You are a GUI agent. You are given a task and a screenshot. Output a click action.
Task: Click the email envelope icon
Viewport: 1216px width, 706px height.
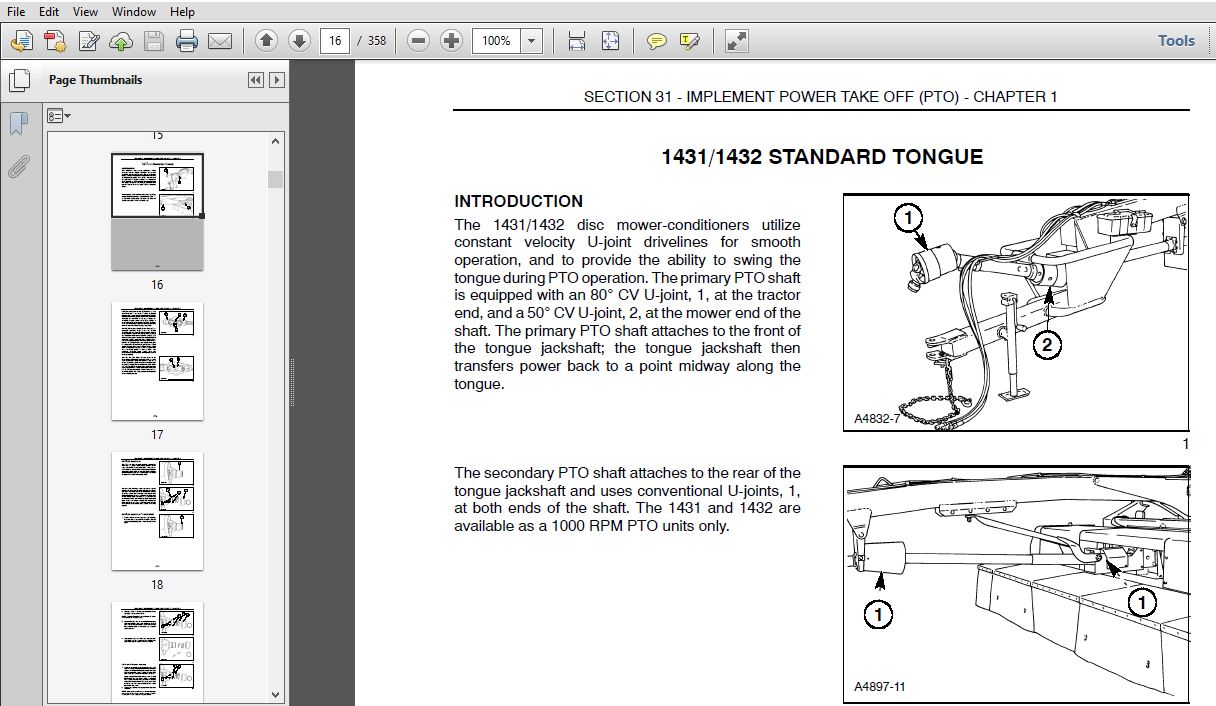pos(220,41)
